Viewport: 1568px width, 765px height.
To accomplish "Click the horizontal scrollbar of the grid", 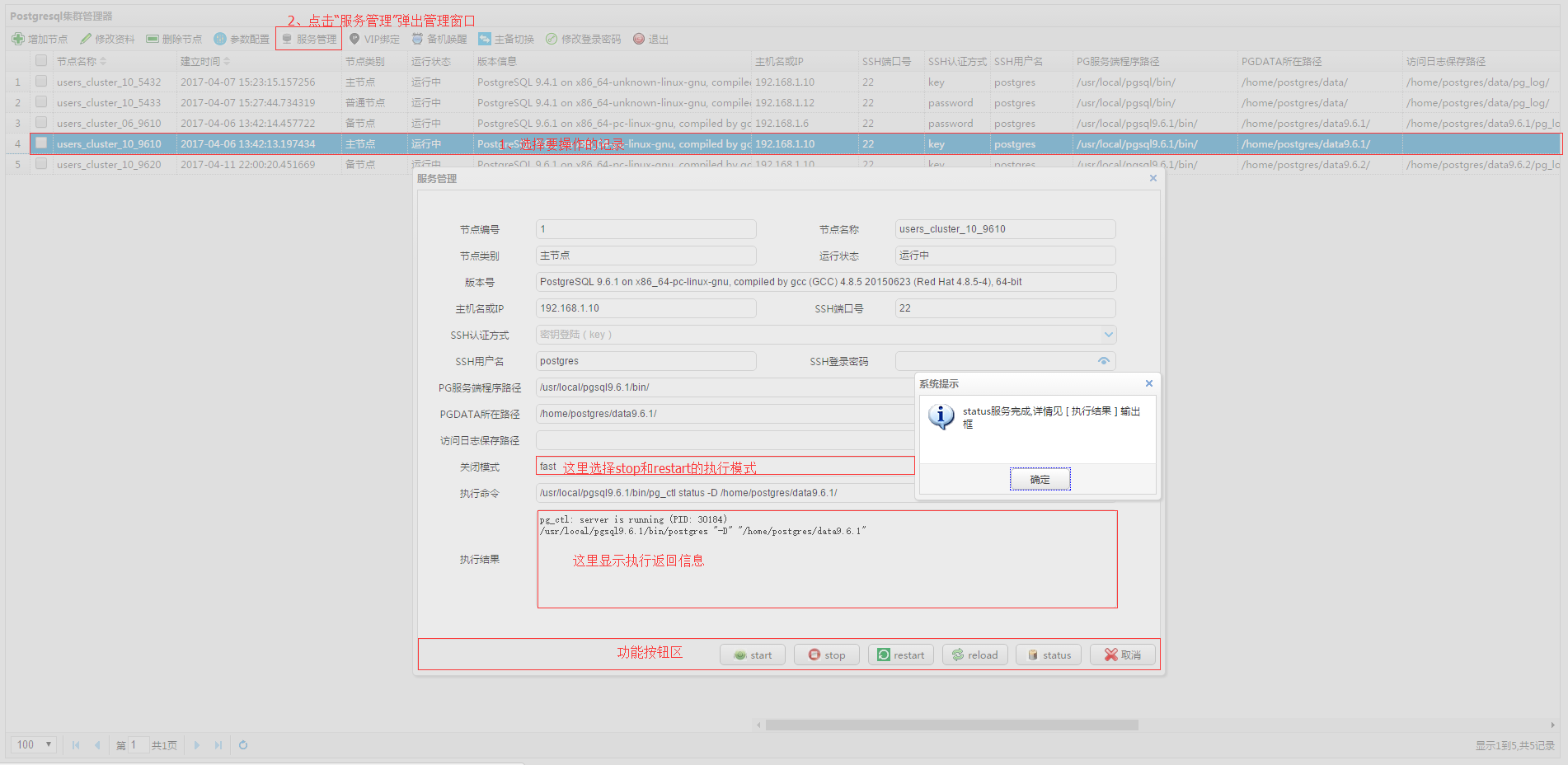I will point(951,725).
